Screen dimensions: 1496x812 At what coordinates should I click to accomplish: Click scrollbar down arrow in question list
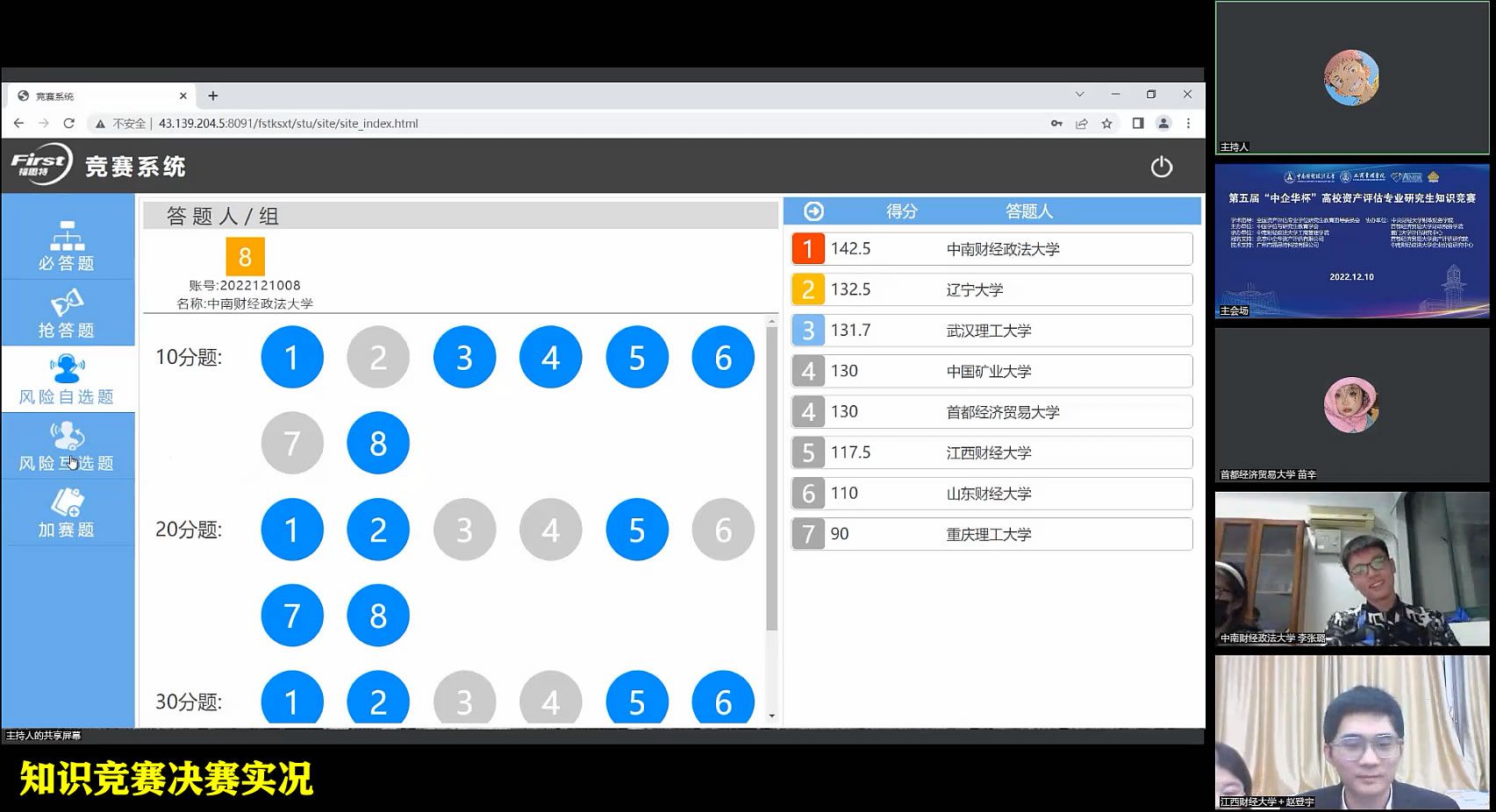tap(771, 716)
